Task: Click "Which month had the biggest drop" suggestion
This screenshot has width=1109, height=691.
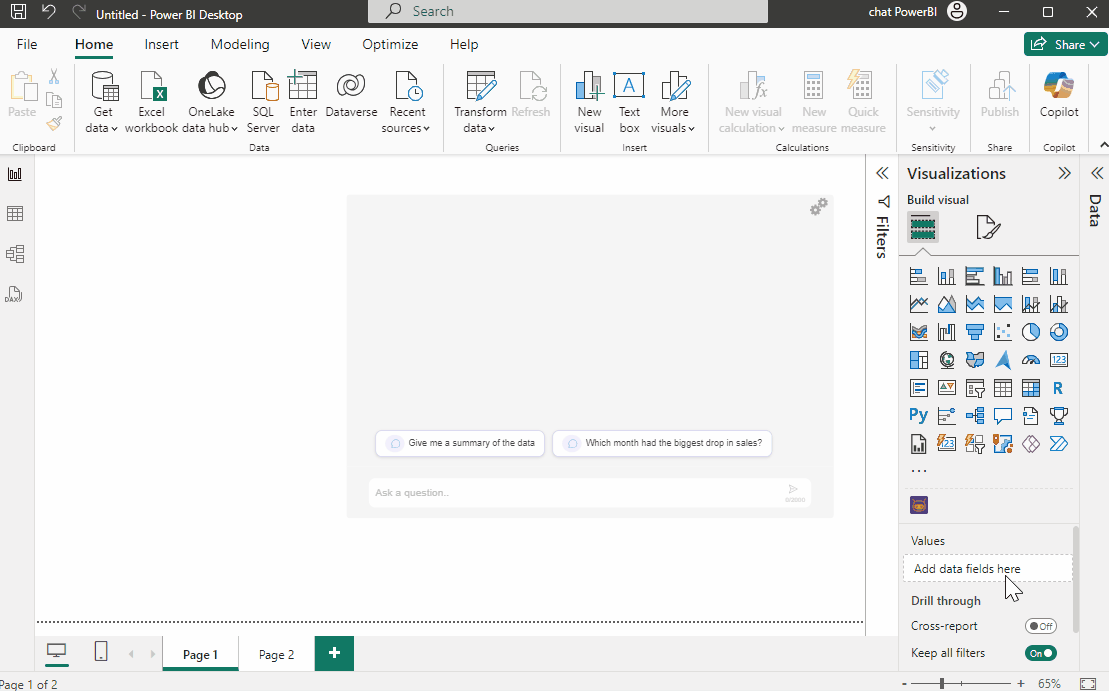Action: [662, 443]
